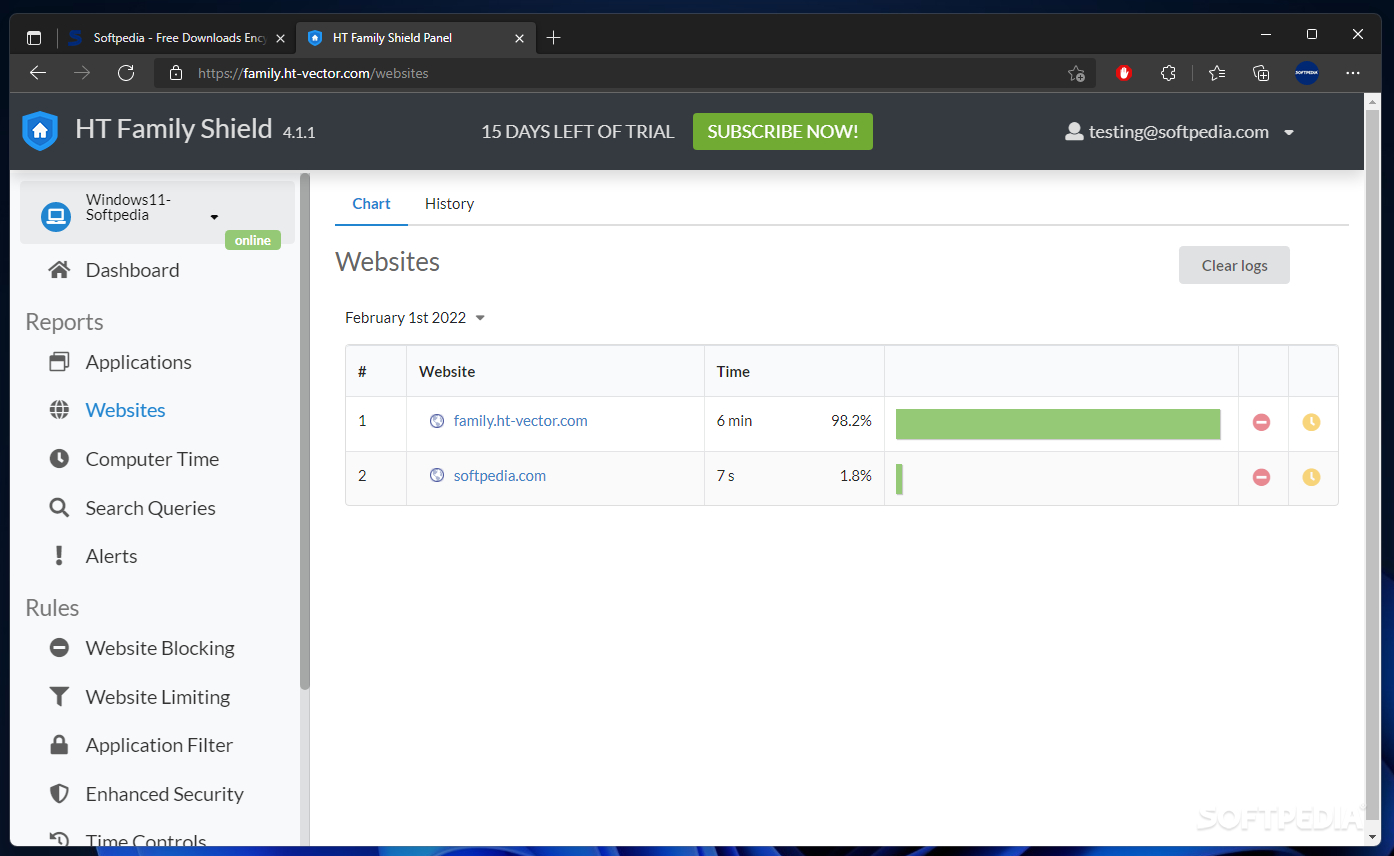Click the SUBSCRIBE NOW! button
Viewport: 1394px width, 856px height.
click(783, 132)
